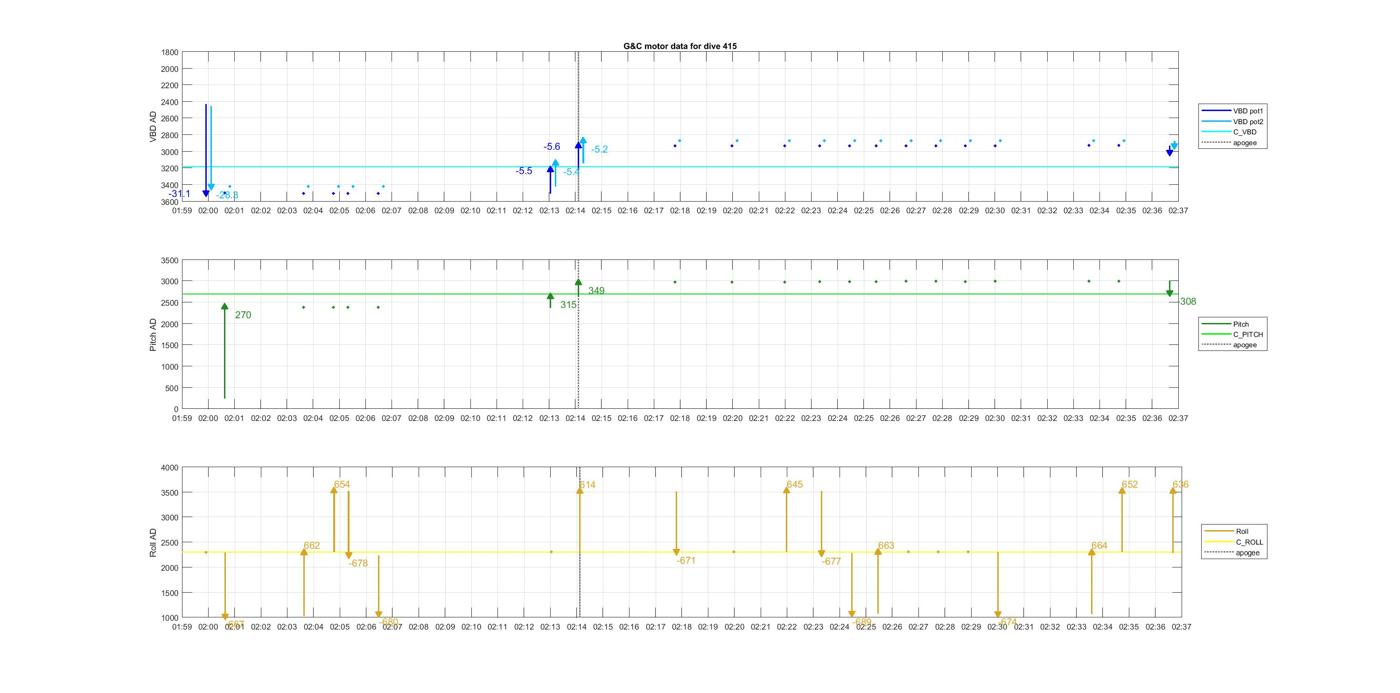
Task: Click the "654" roll data label
Action: point(342,485)
